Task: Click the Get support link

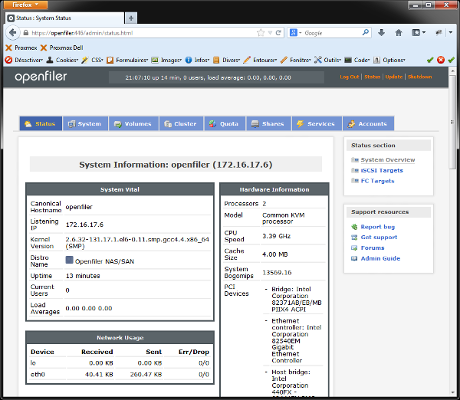Action: tap(379, 237)
